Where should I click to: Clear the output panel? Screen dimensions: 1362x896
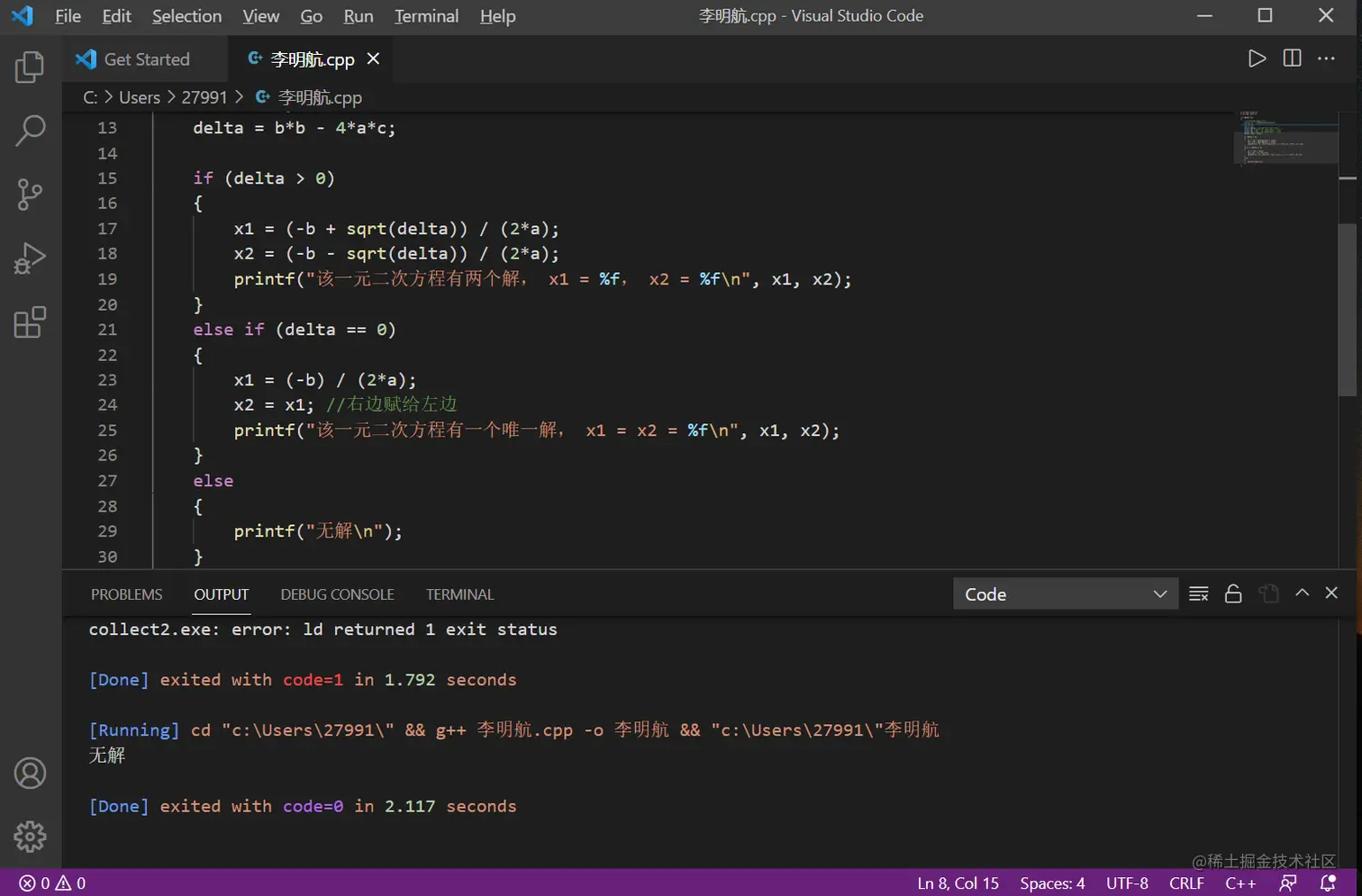point(1198,593)
